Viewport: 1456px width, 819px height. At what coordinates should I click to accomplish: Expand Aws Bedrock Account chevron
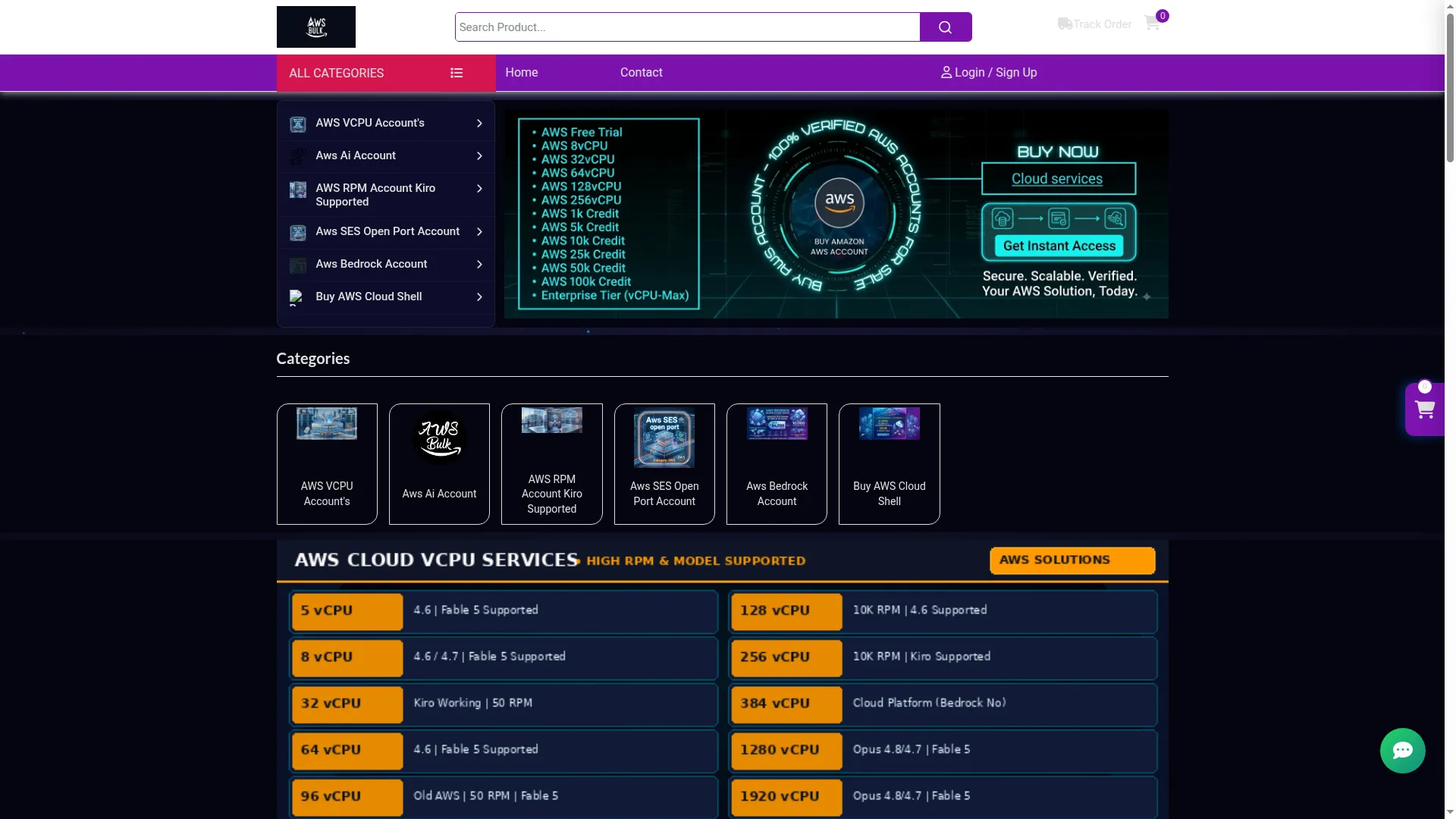pyautogui.click(x=479, y=265)
